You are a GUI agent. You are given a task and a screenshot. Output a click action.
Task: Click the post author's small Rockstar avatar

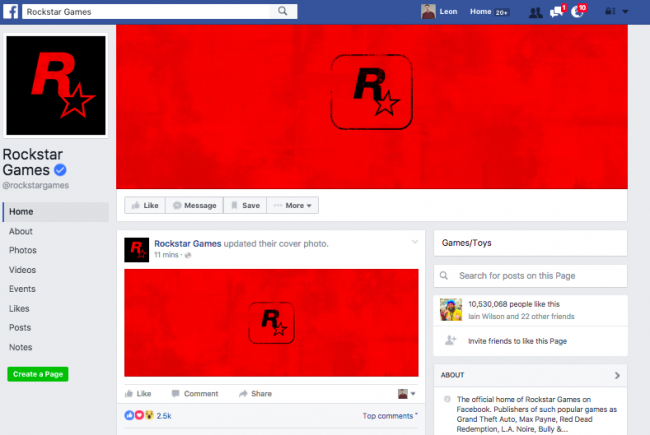tap(136, 250)
